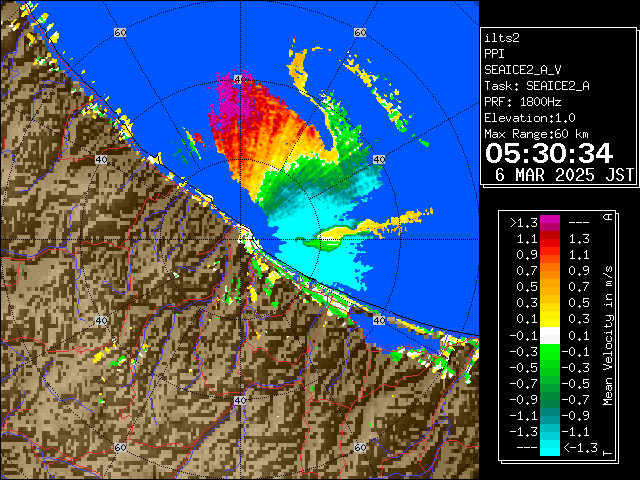Click the '<-1.3' legend value

[x=581, y=448]
